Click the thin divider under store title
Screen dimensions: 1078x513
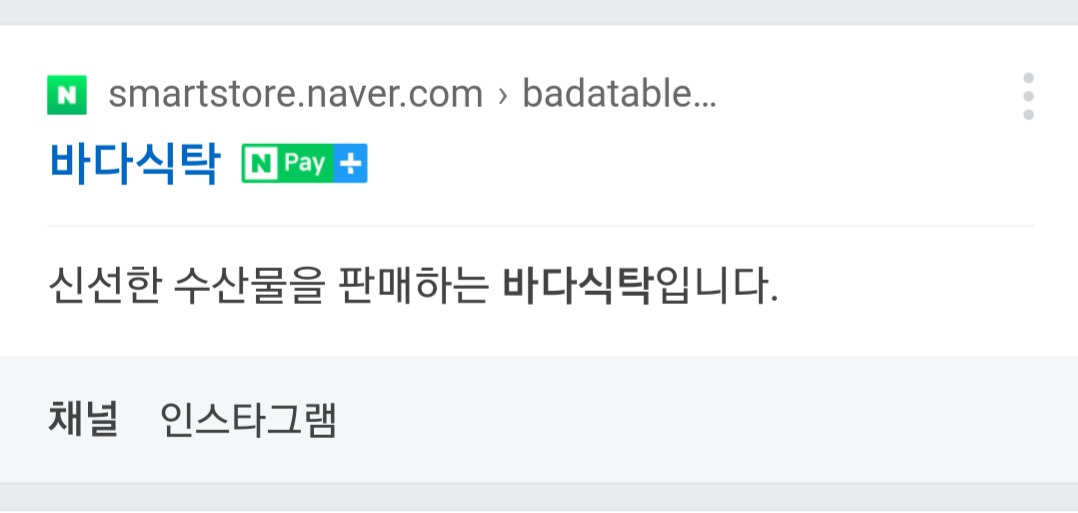click(540, 226)
